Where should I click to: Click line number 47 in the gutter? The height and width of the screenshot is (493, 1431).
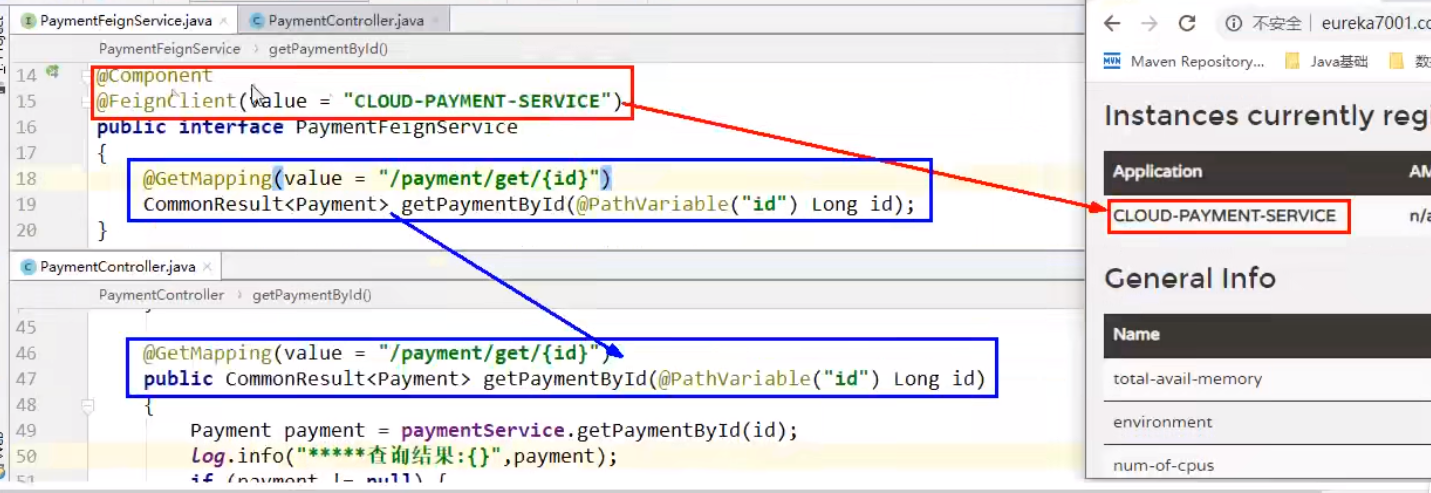pyautogui.click(x=25, y=379)
